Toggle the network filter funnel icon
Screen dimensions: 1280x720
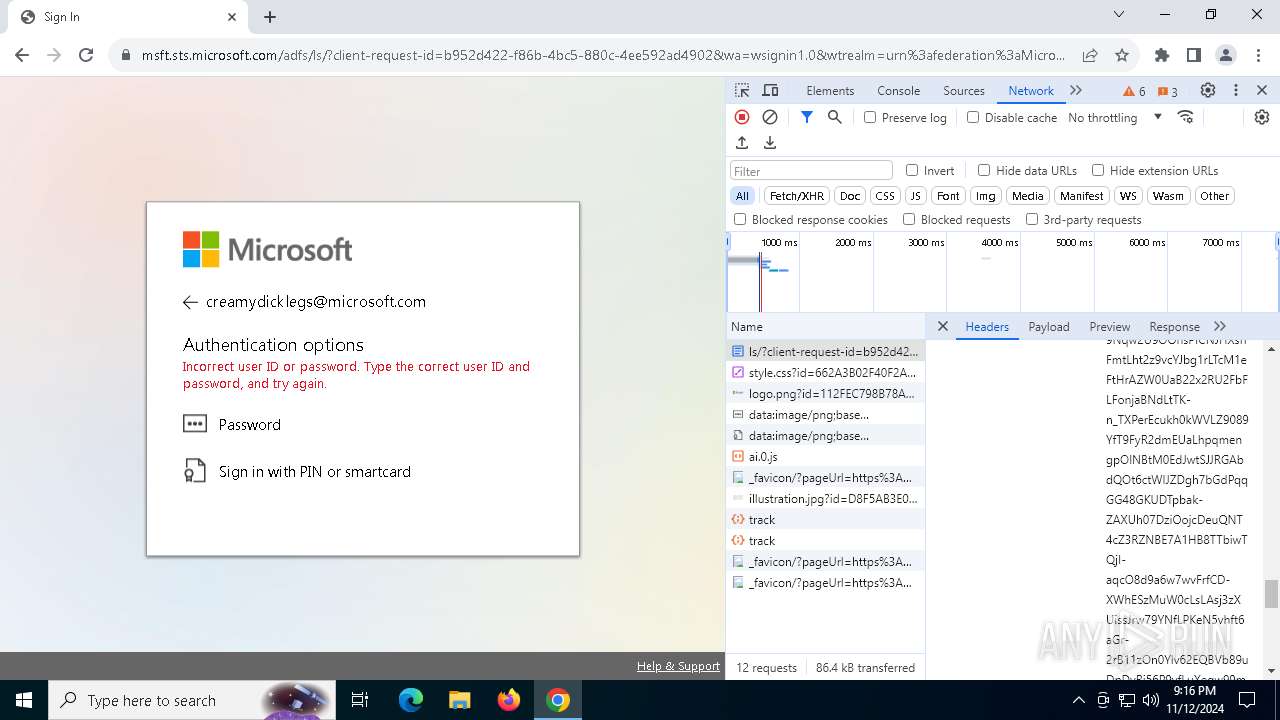pos(807,117)
